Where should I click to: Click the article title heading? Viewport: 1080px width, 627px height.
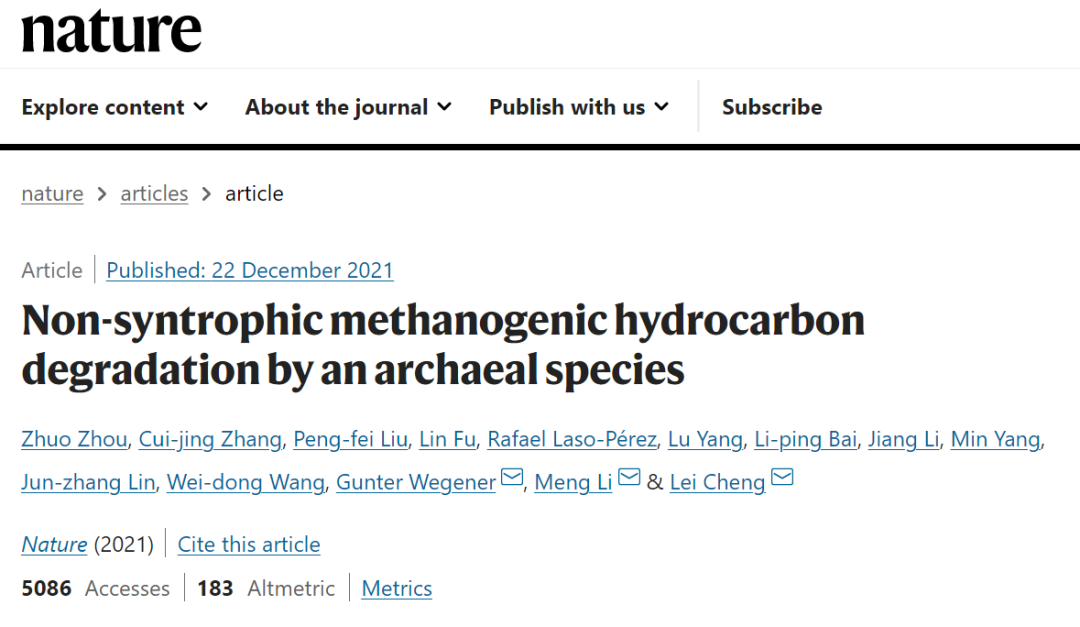(442, 345)
